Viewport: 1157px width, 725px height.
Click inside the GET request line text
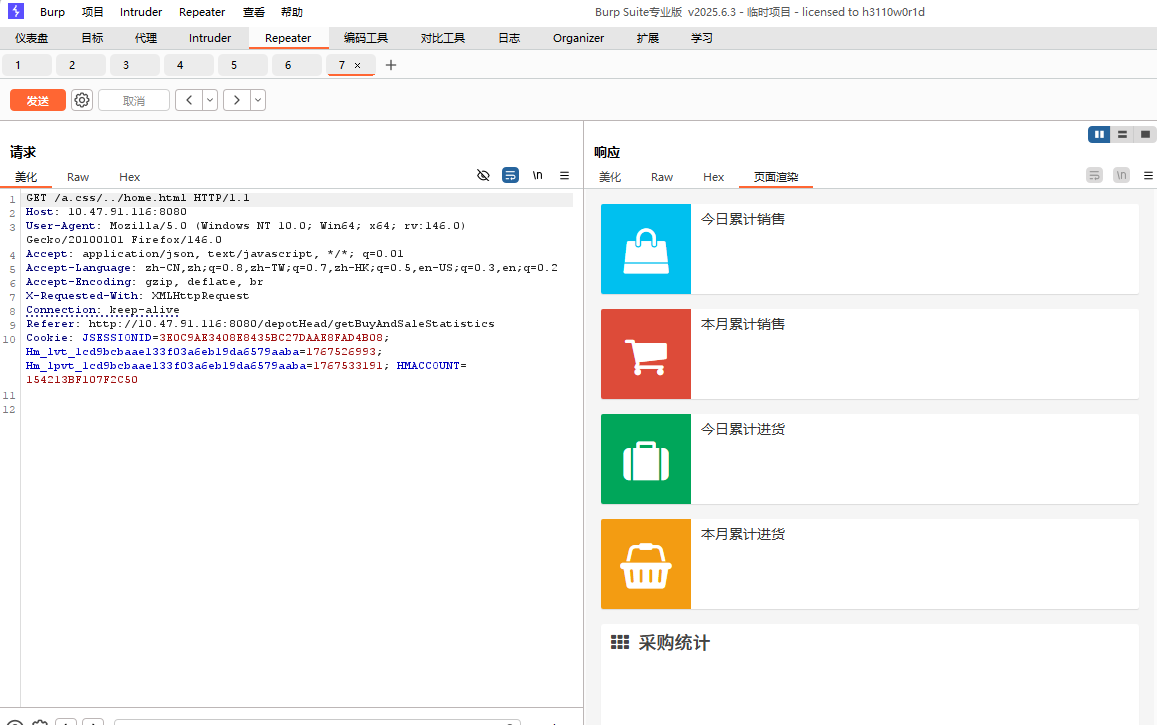138,198
